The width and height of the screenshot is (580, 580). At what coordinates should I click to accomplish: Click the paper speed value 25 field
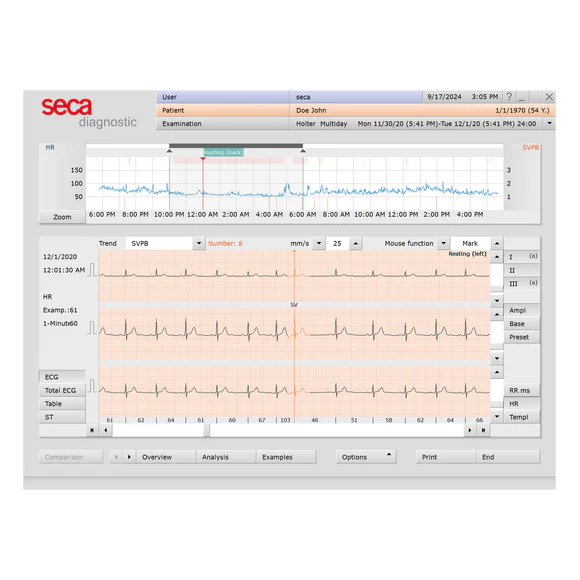pos(337,243)
